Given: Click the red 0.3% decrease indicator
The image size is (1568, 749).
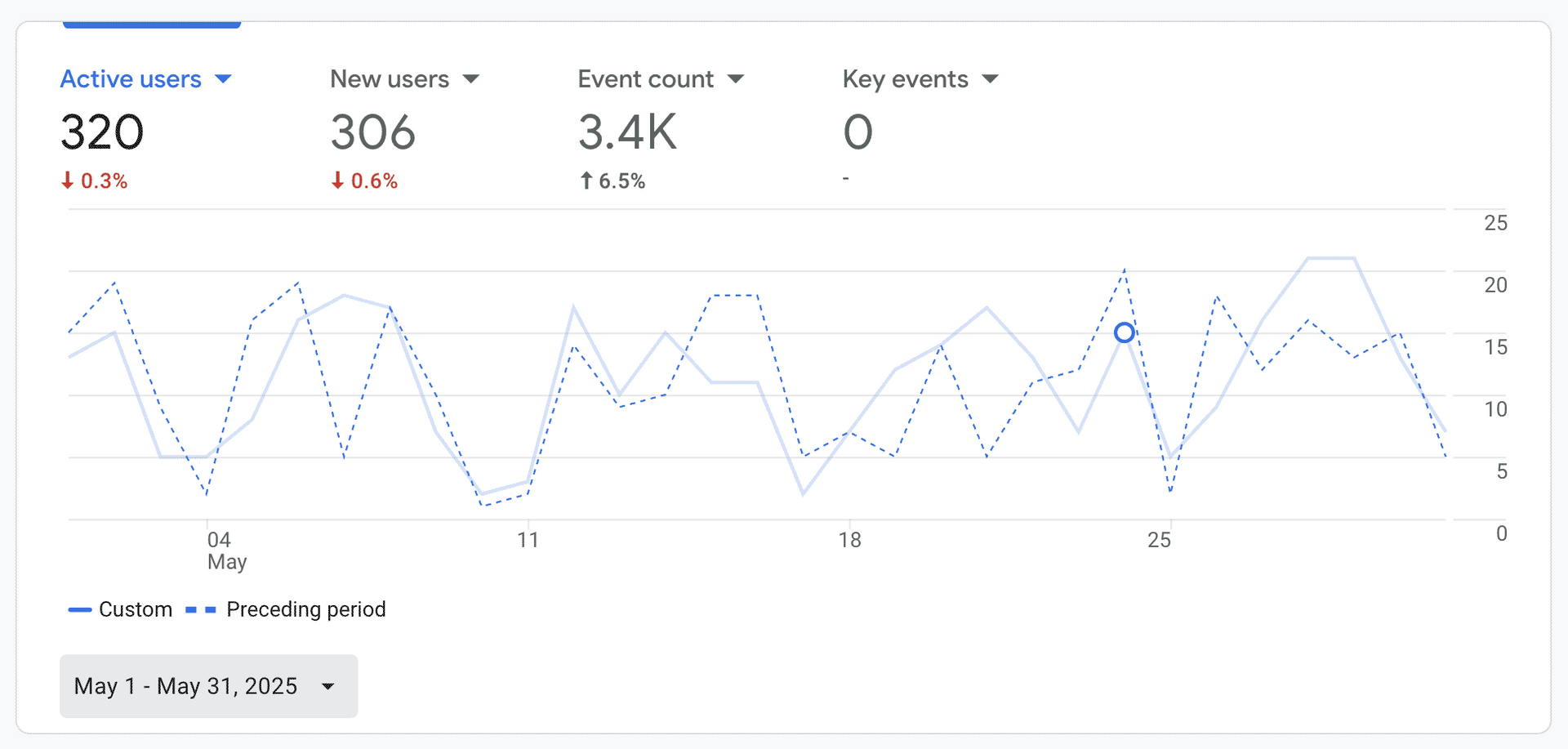Looking at the screenshot, I should tap(95, 181).
